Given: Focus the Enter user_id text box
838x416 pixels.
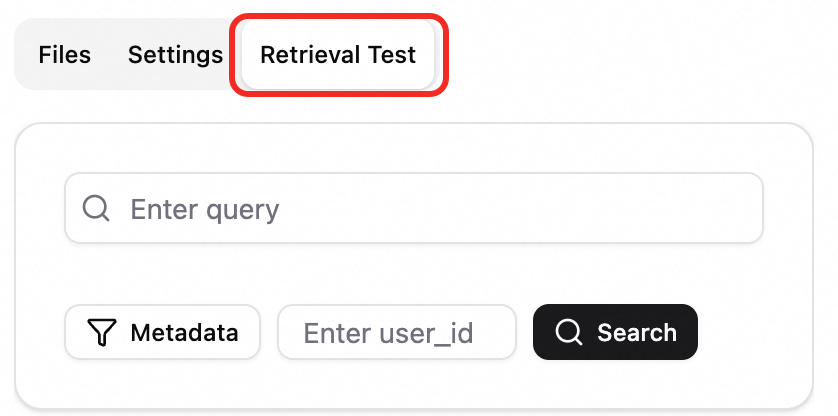Looking at the screenshot, I should click(397, 332).
